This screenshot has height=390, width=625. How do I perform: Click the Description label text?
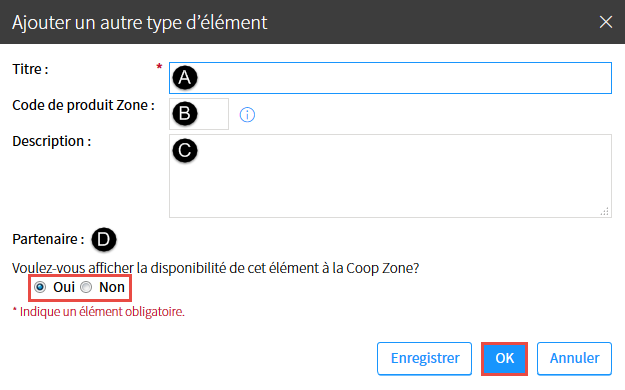[52, 141]
